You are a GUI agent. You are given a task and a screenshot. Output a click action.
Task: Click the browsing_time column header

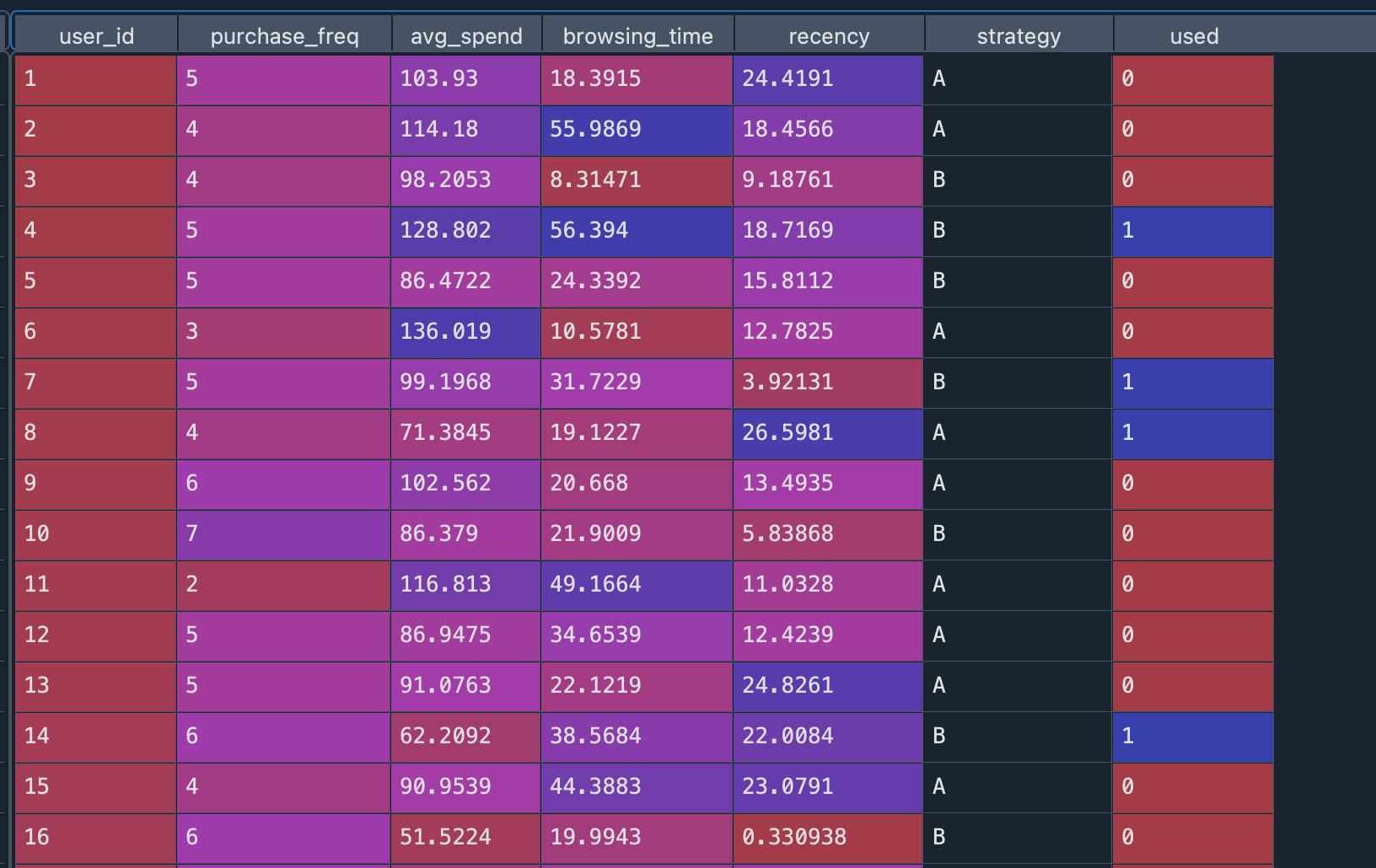tap(637, 35)
